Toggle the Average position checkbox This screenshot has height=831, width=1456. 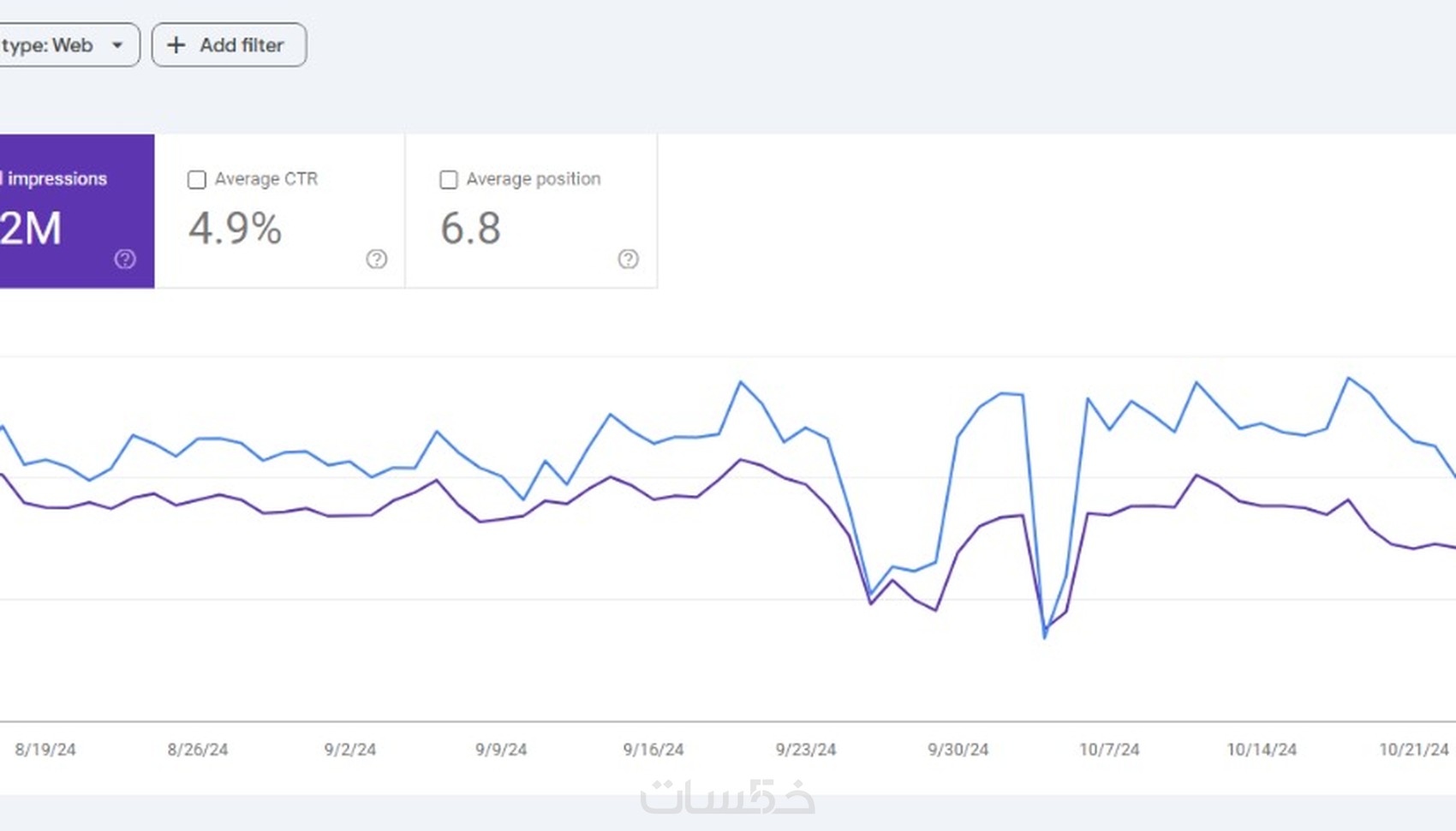(x=449, y=180)
